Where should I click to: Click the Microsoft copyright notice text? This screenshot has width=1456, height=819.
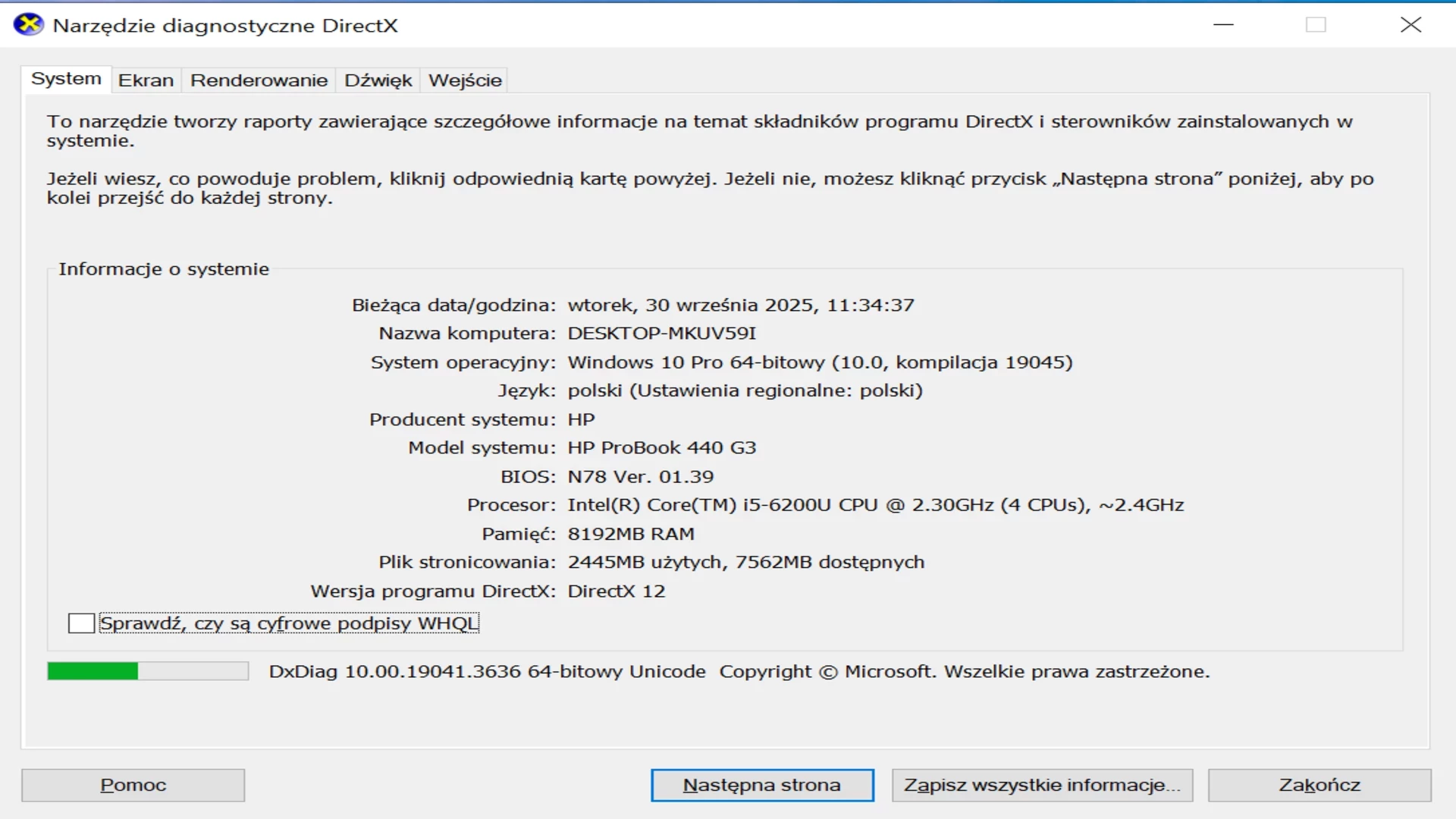(965, 672)
